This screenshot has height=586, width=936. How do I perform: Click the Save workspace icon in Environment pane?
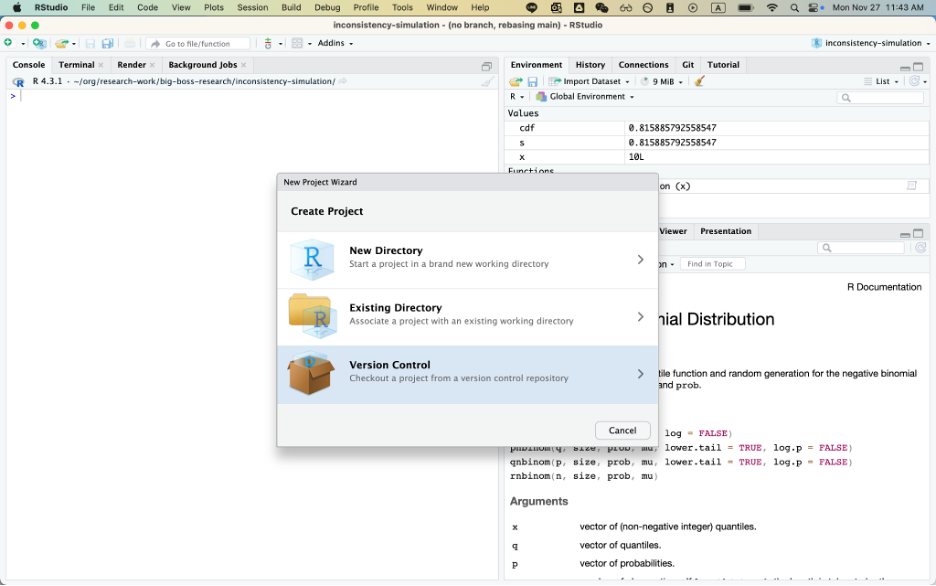[532, 81]
